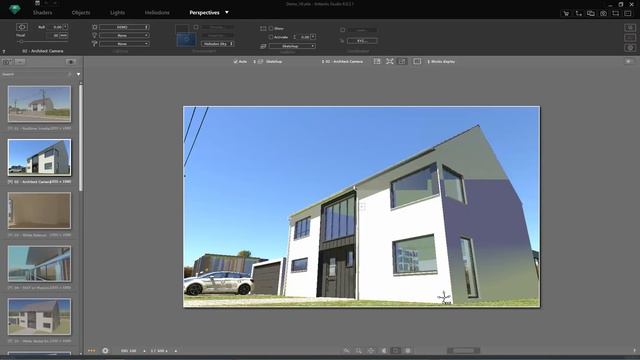Enable the Show clipping box checkbox
Viewport: 640px width, 360px height.
click(271, 29)
